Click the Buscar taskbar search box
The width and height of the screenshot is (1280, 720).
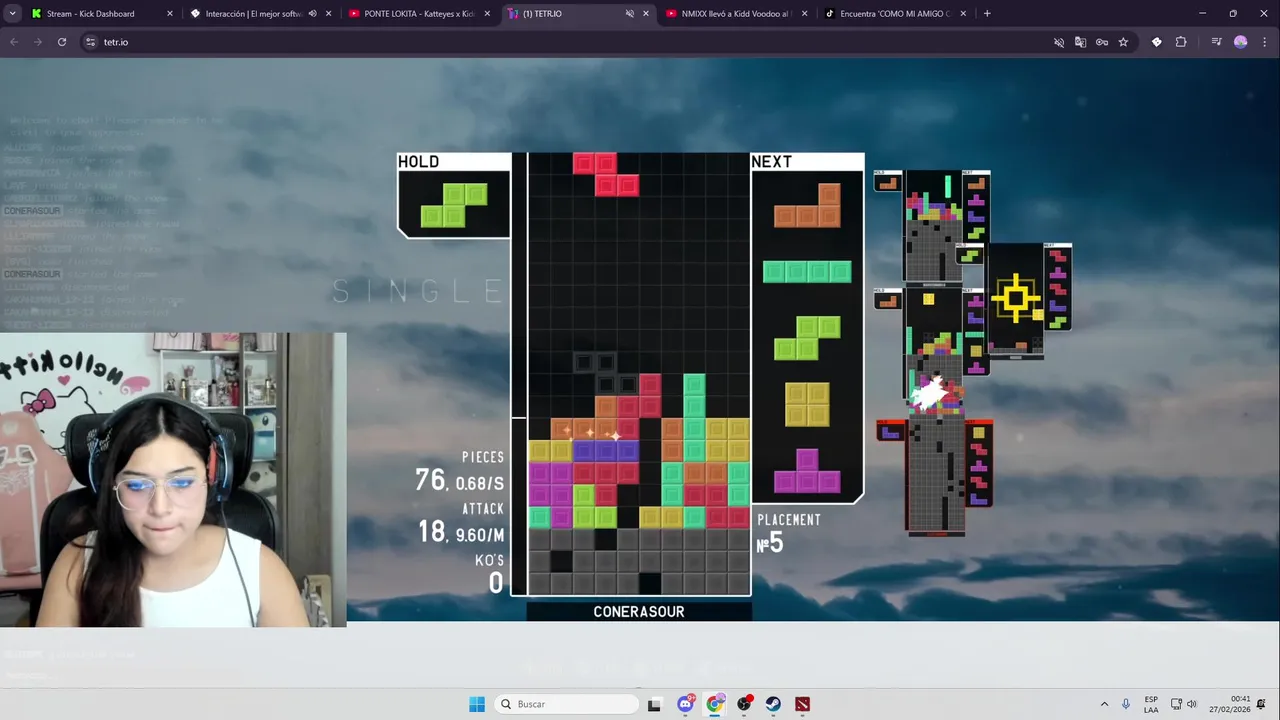[567, 704]
